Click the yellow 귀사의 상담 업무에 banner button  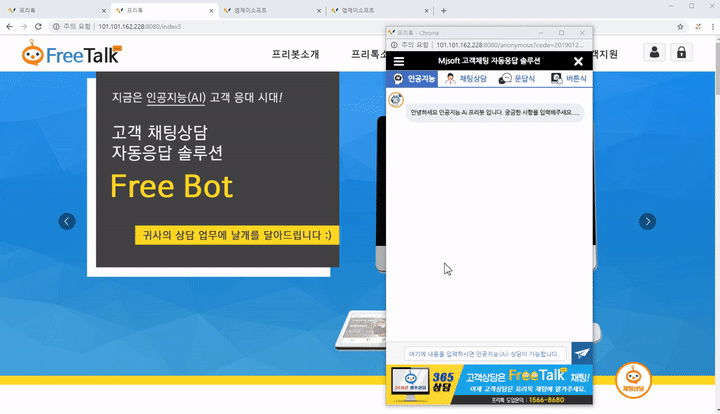237,235
